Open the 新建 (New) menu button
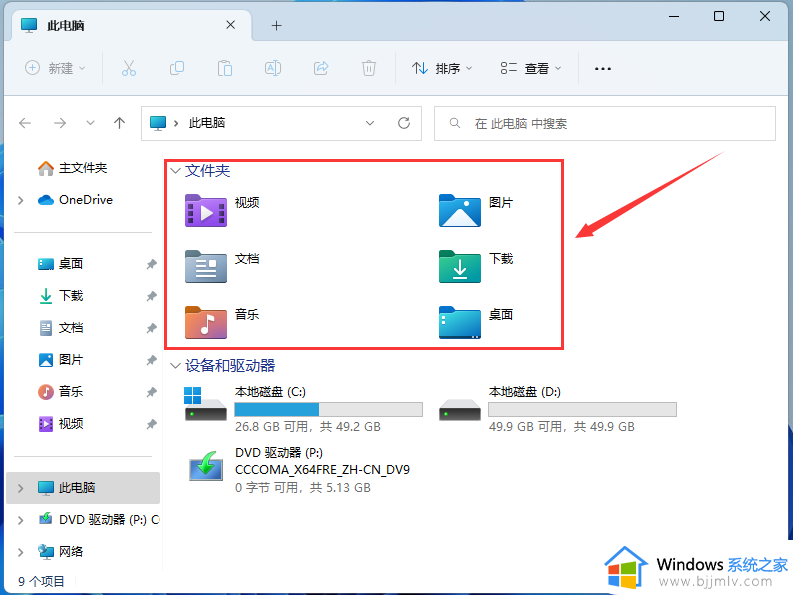793x595 pixels. pyautogui.click(x=55, y=68)
